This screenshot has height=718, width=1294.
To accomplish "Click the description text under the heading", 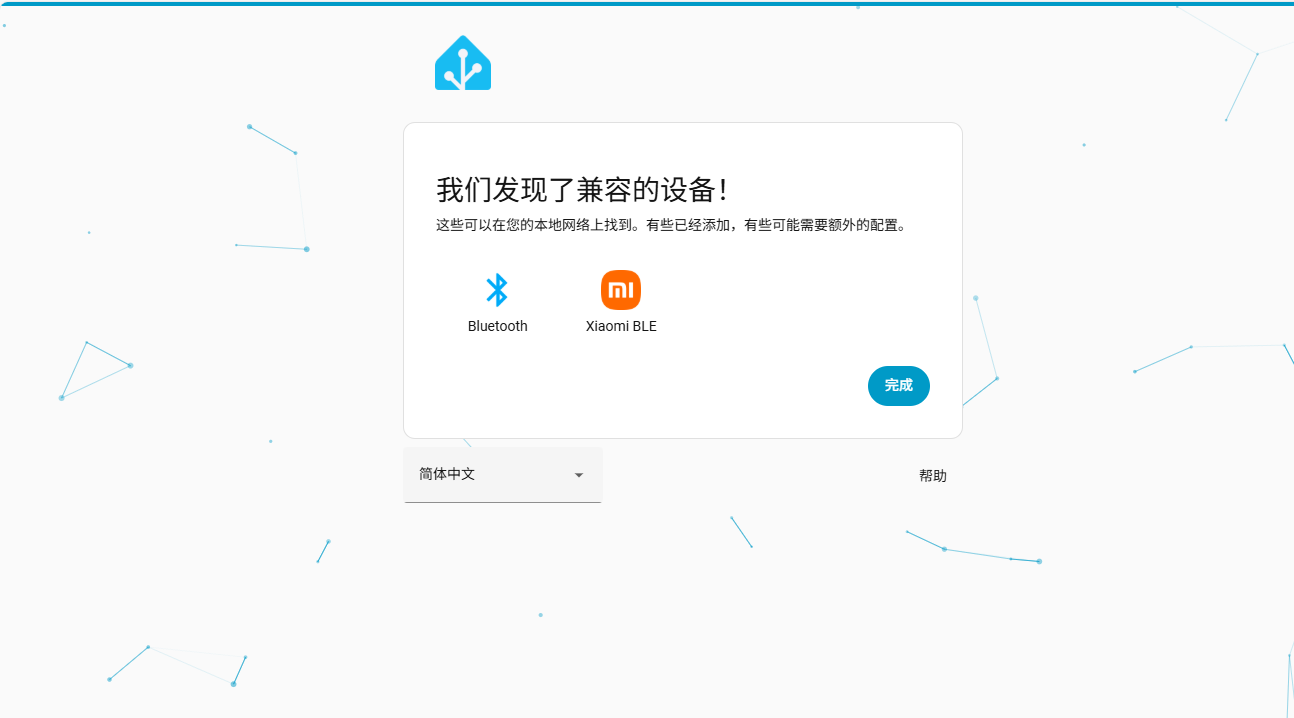I will [670, 225].
